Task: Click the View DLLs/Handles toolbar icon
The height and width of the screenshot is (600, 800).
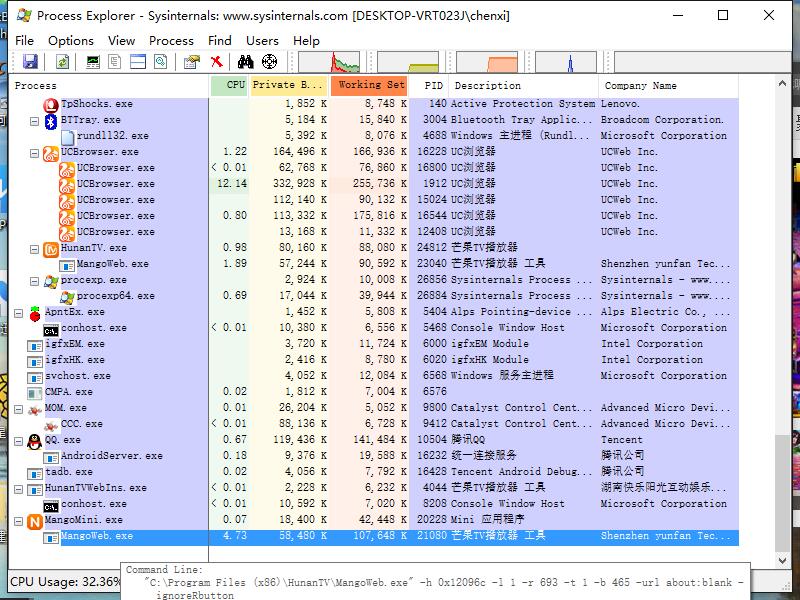Action: click(x=161, y=62)
